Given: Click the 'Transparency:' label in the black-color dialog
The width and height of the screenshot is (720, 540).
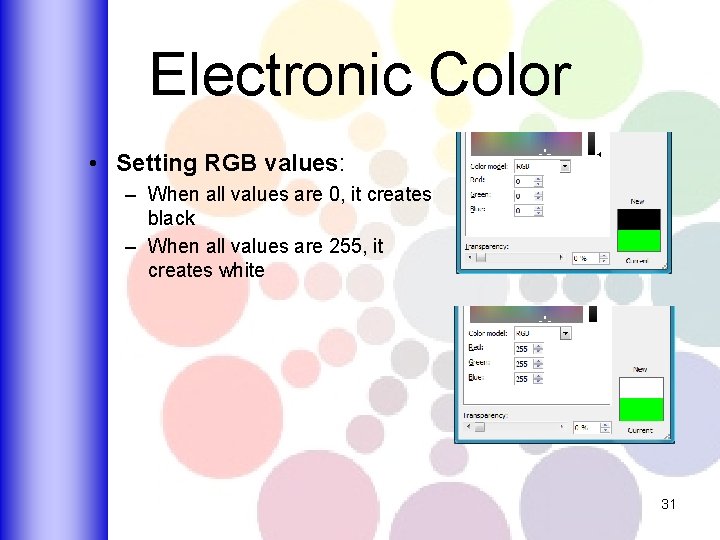Looking at the screenshot, I should [x=487, y=246].
